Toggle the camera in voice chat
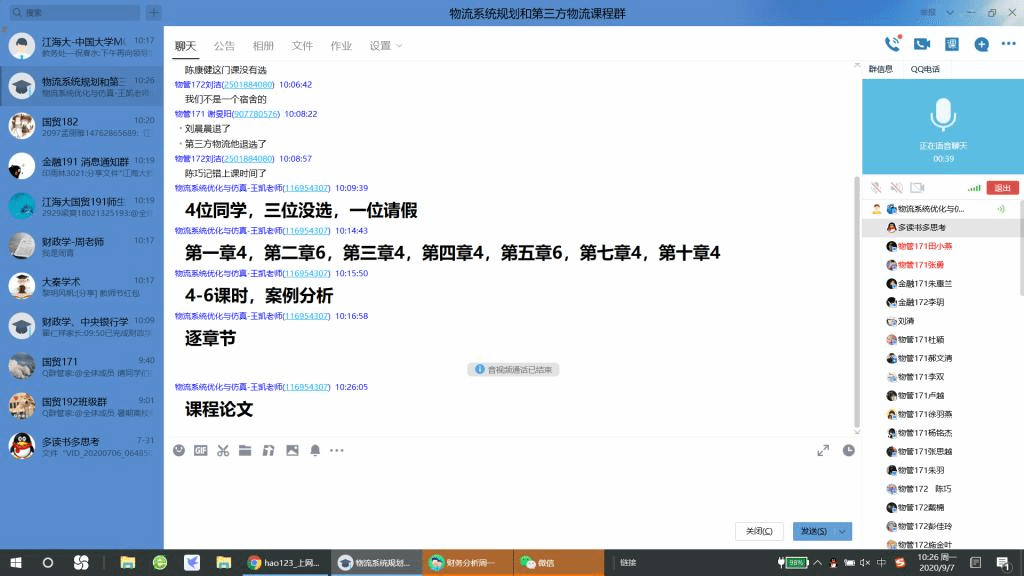This screenshot has height=576, width=1024. coord(917,188)
